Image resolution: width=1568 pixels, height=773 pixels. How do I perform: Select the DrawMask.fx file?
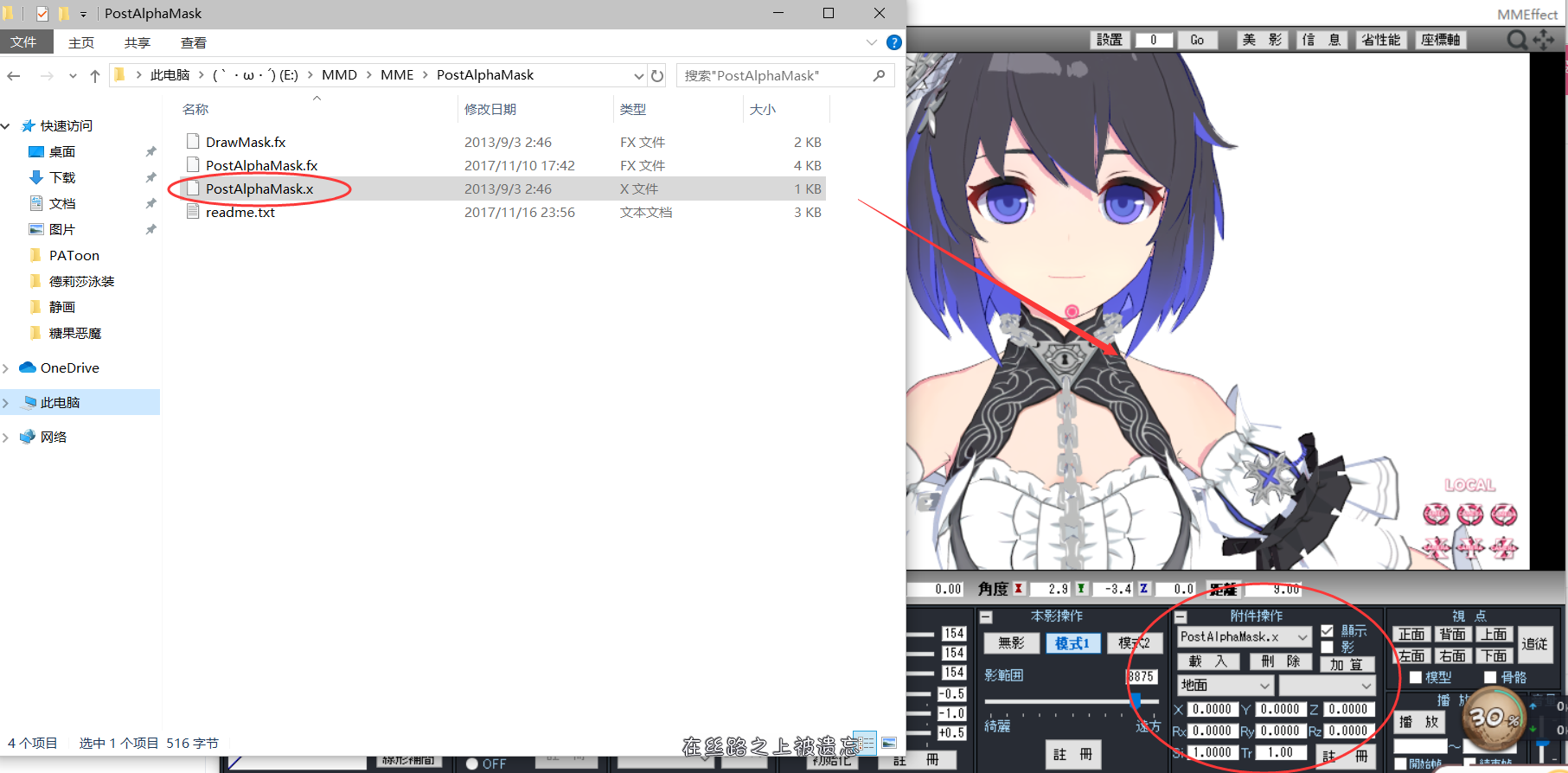coord(246,142)
